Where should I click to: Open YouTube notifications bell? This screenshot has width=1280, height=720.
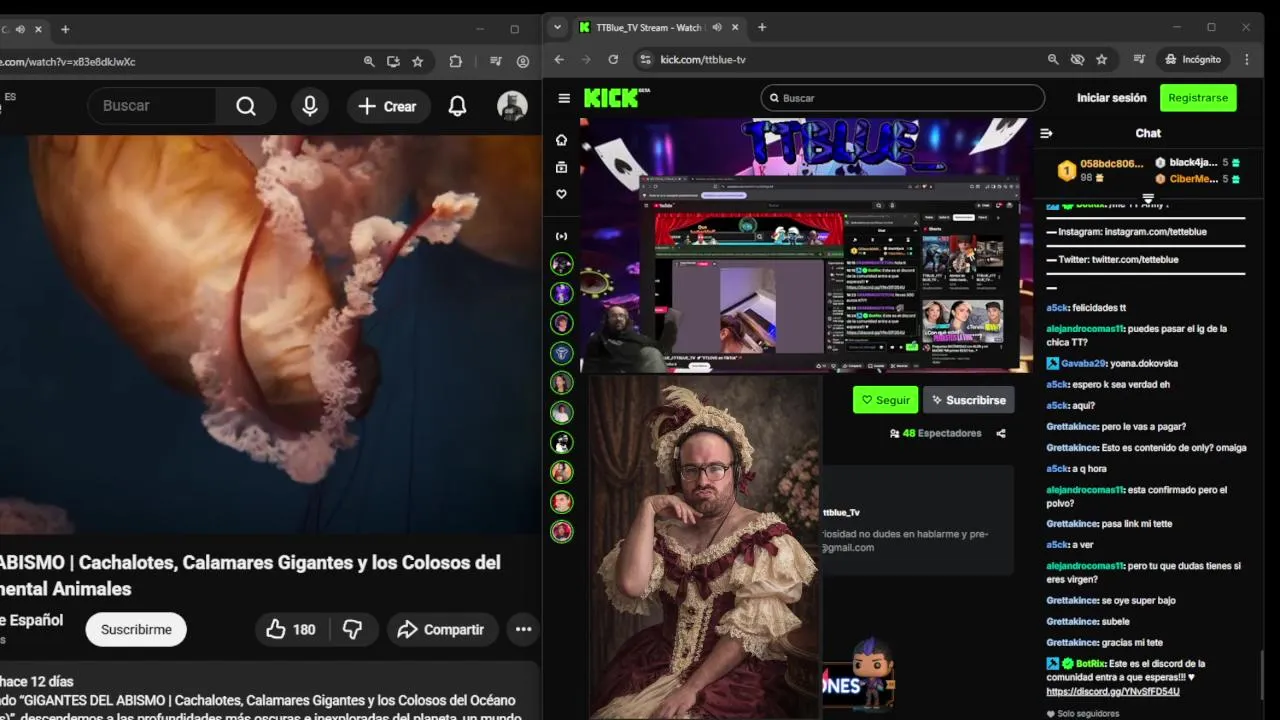click(x=457, y=106)
